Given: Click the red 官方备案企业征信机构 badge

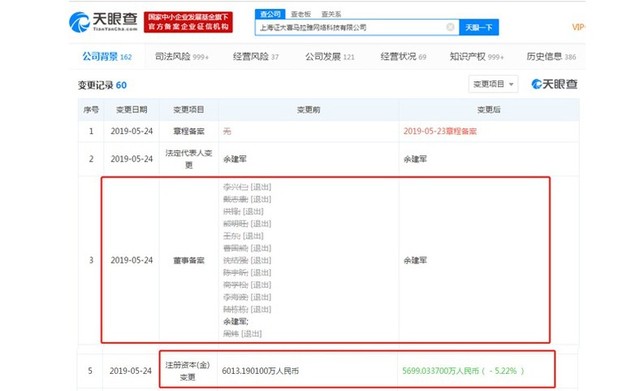Looking at the screenshot, I should click(x=188, y=22).
